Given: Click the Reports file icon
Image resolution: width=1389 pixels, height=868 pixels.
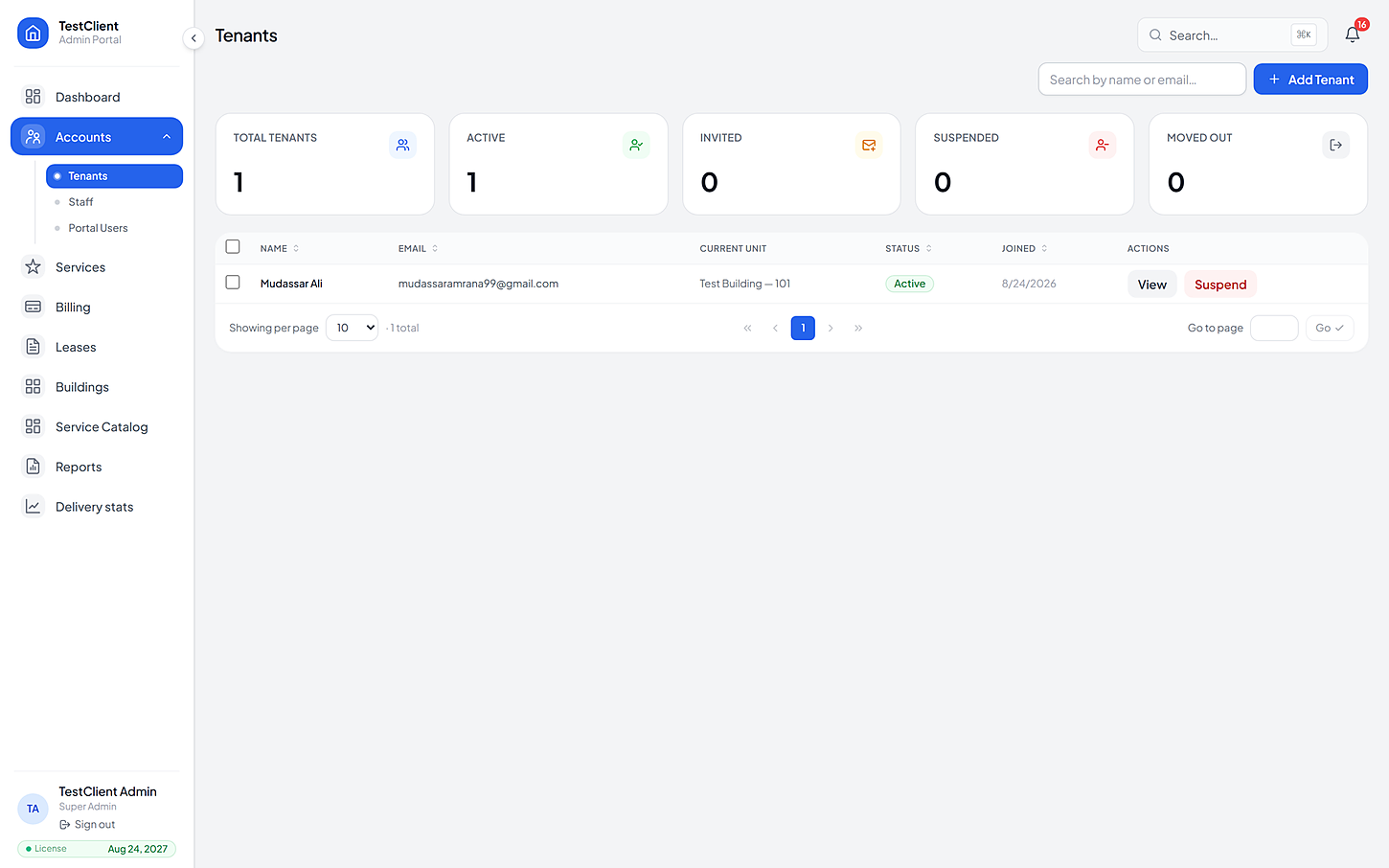Looking at the screenshot, I should click(x=34, y=467).
